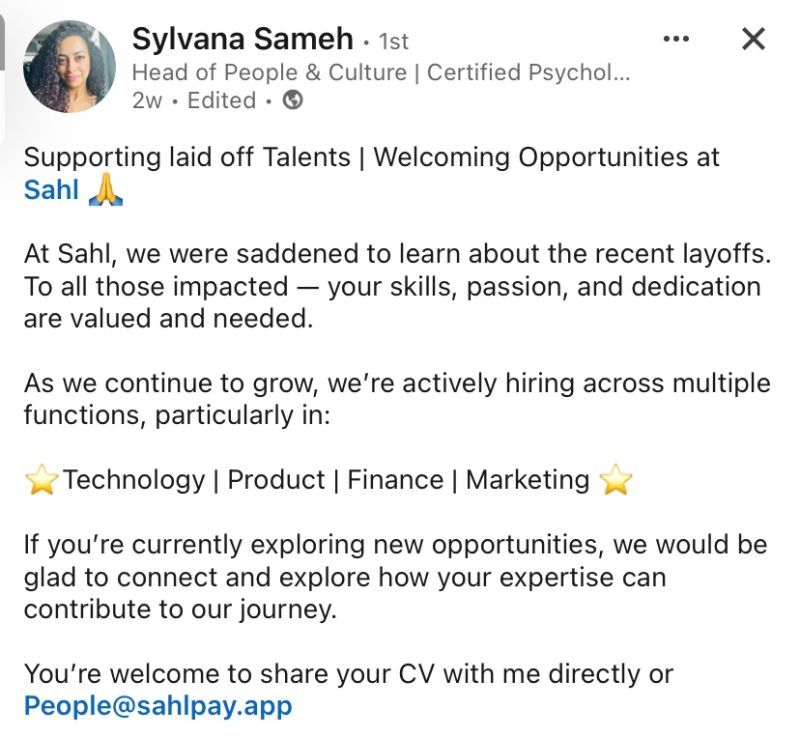This screenshot has height=737, width=800.
Task: Follow the blue Sahl company mention
Action: tap(51, 190)
